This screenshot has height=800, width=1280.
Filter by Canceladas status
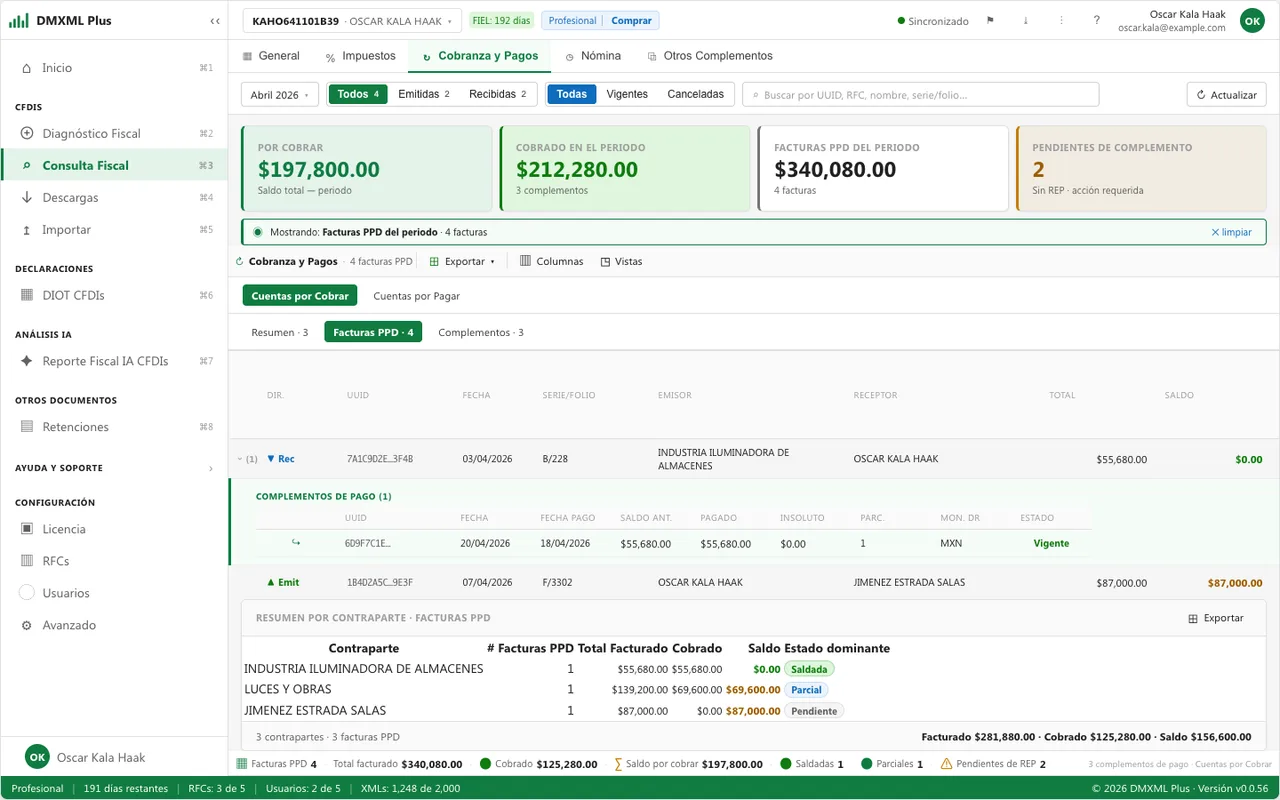695,94
